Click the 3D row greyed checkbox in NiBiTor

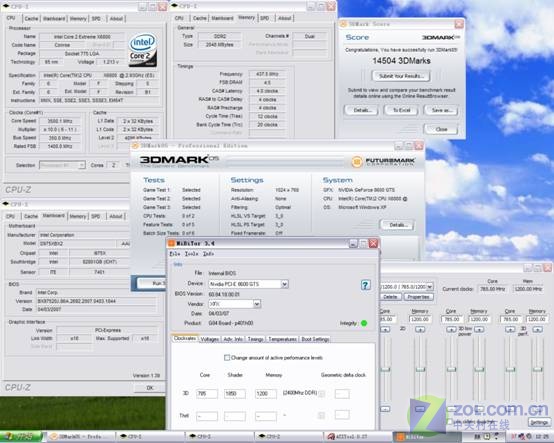322,394
